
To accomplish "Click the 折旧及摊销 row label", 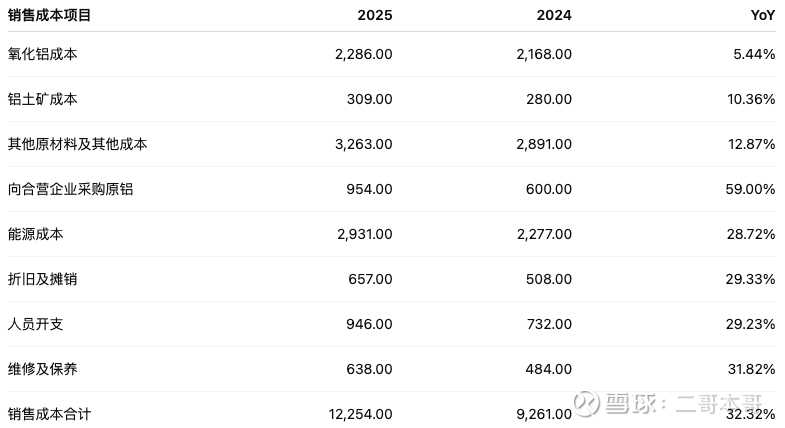I will pyautogui.click(x=42, y=279).
